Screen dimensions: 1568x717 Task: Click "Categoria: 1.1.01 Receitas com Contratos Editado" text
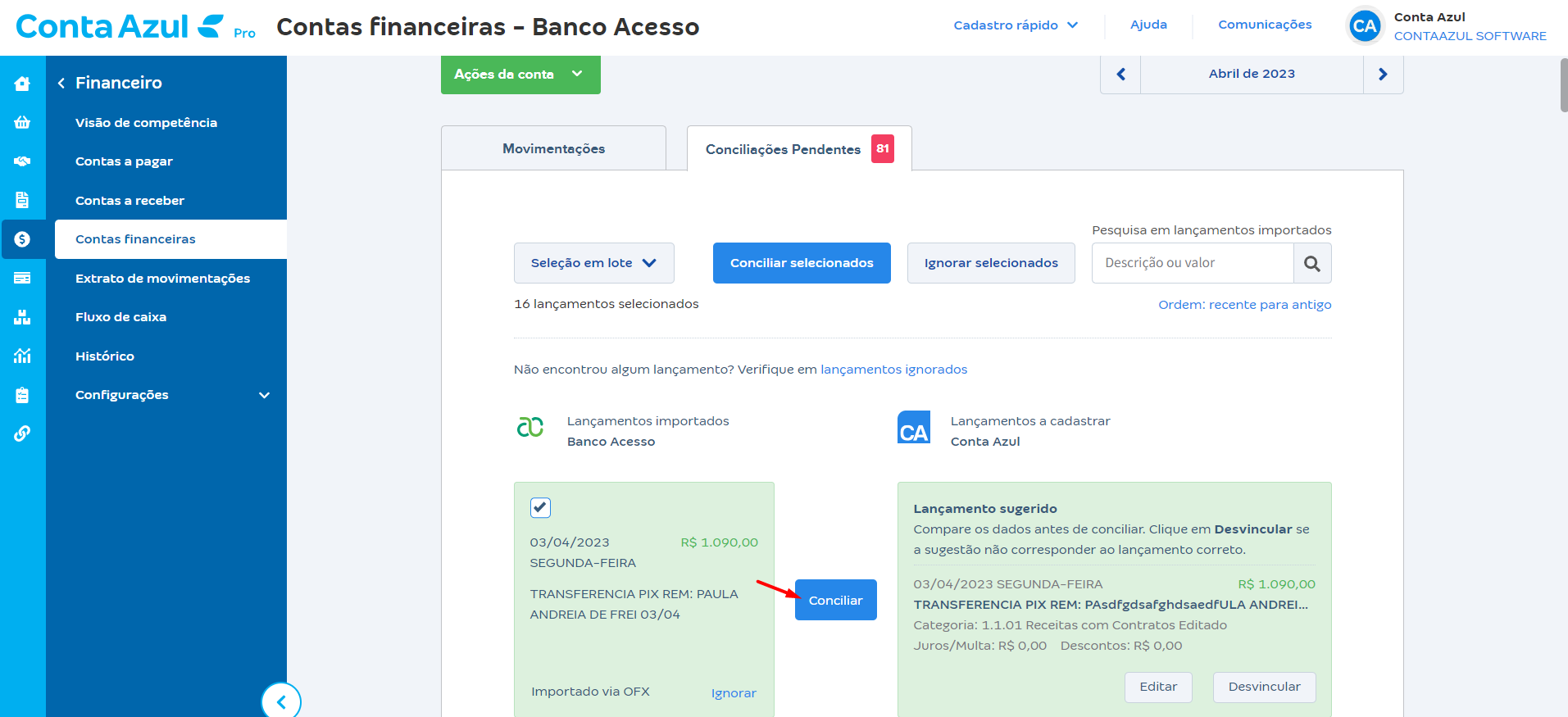[x=1070, y=625]
